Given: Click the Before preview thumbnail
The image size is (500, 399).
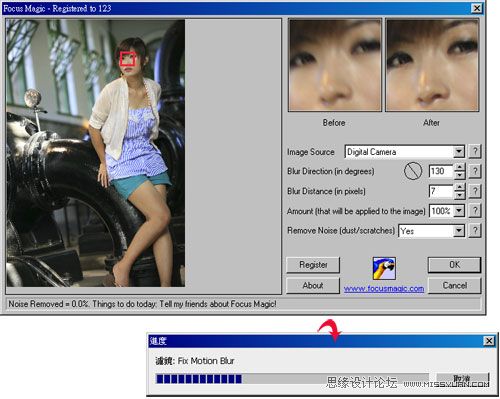Looking at the screenshot, I should tap(335, 65).
